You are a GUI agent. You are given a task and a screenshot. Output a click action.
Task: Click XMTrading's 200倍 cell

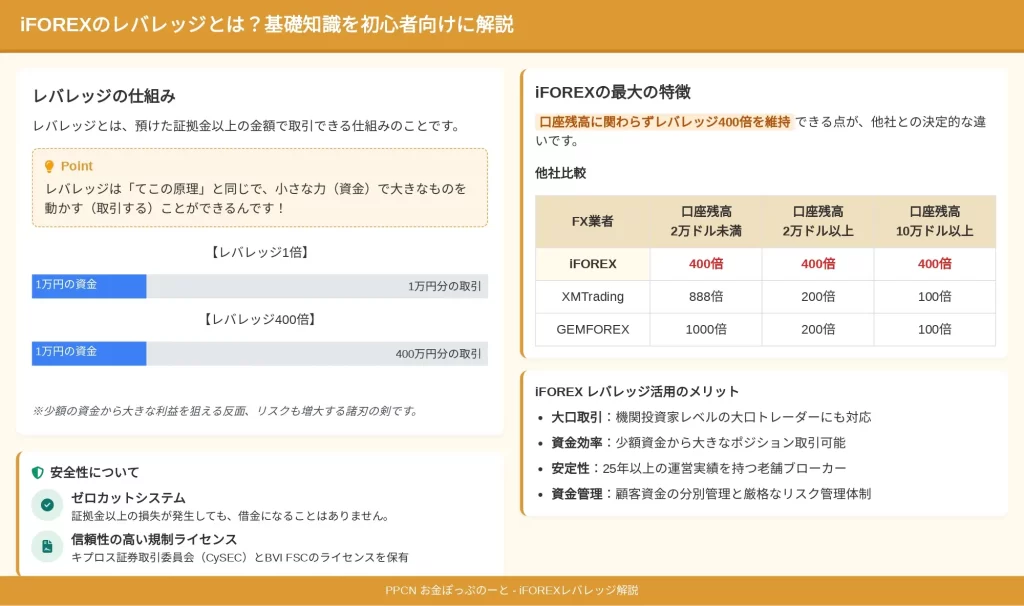[818, 296]
